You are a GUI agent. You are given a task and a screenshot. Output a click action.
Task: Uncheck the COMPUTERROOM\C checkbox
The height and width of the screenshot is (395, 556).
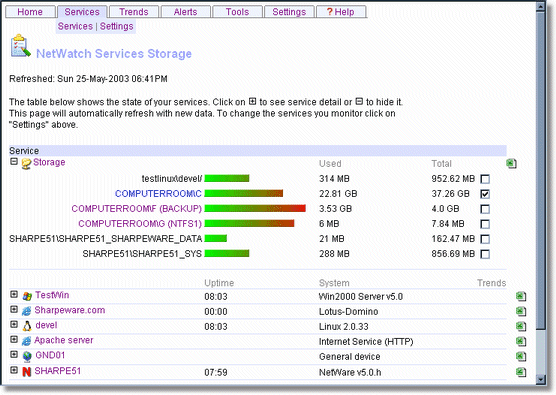(x=485, y=194)
